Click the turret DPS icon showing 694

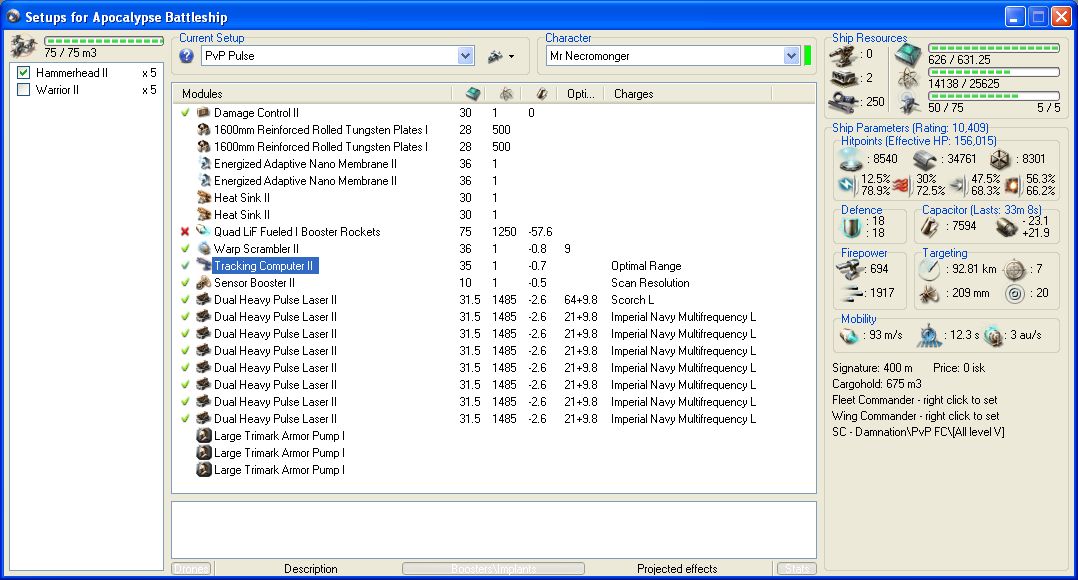(850, 269)
